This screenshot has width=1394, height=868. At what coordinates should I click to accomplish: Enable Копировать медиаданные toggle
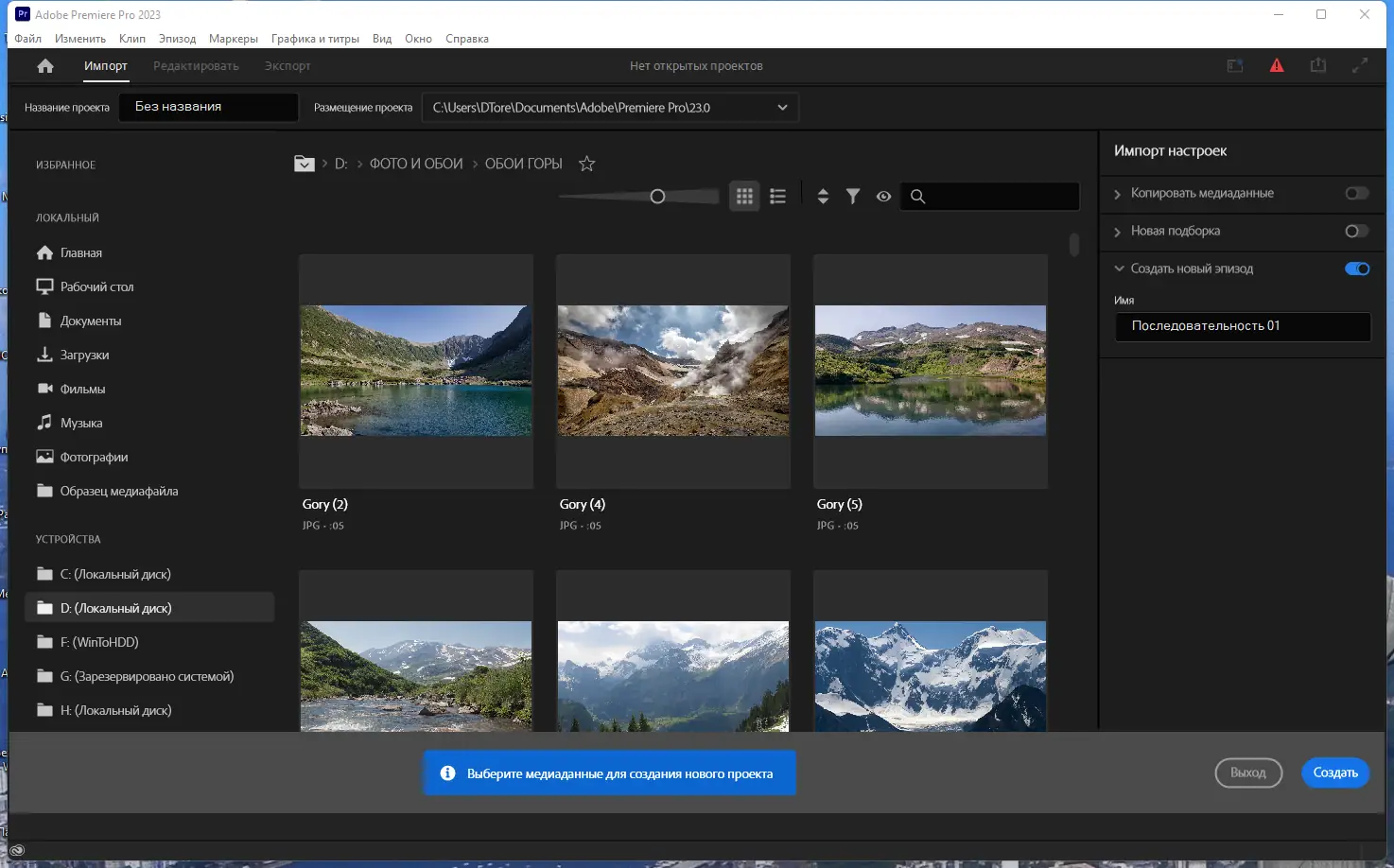1356,194
